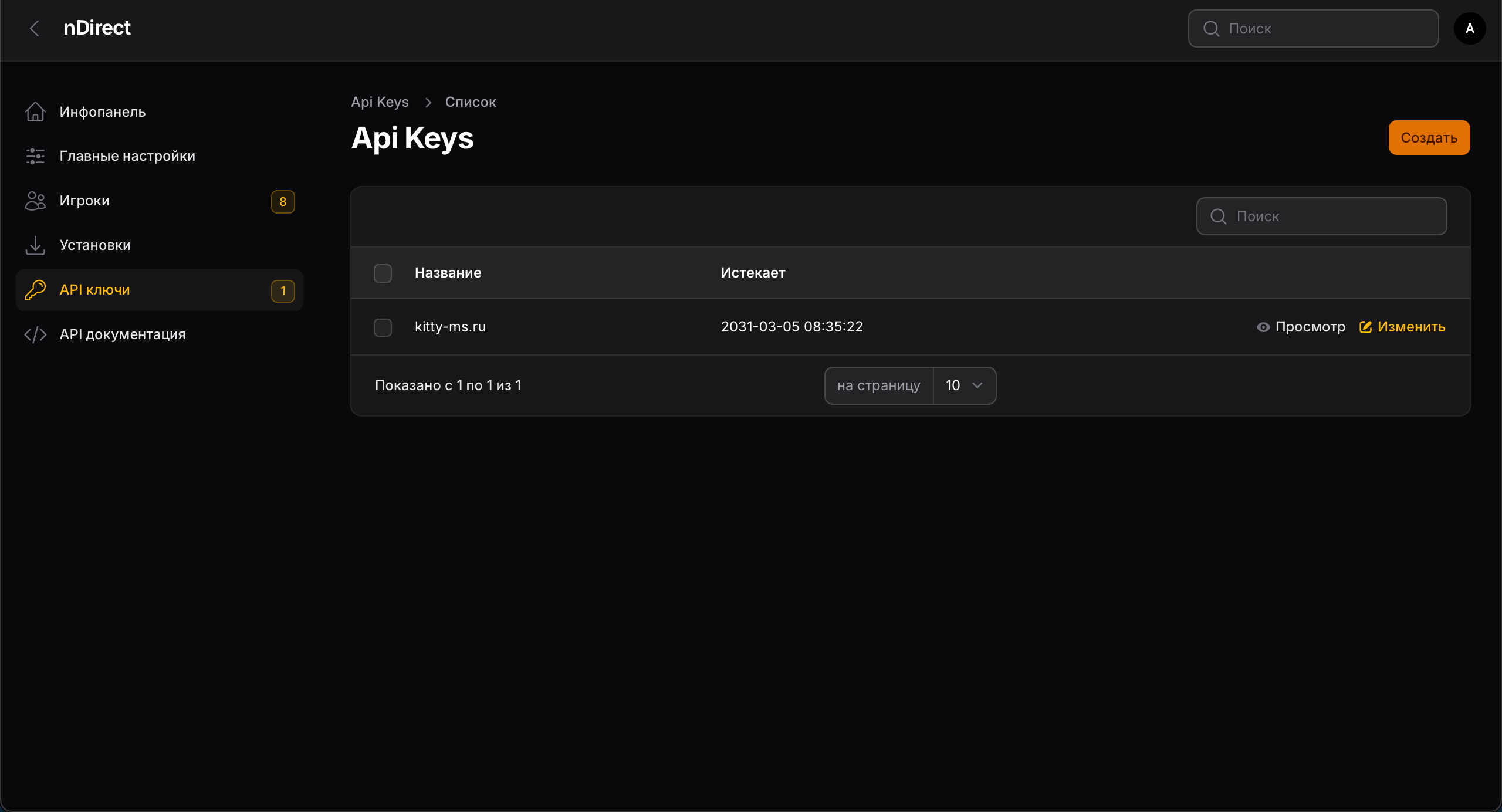Viewport: 1502px width, 812px height.
Task: Click the Изменить link for kitty-ms.ru
Action: [x=1410, y=327]
